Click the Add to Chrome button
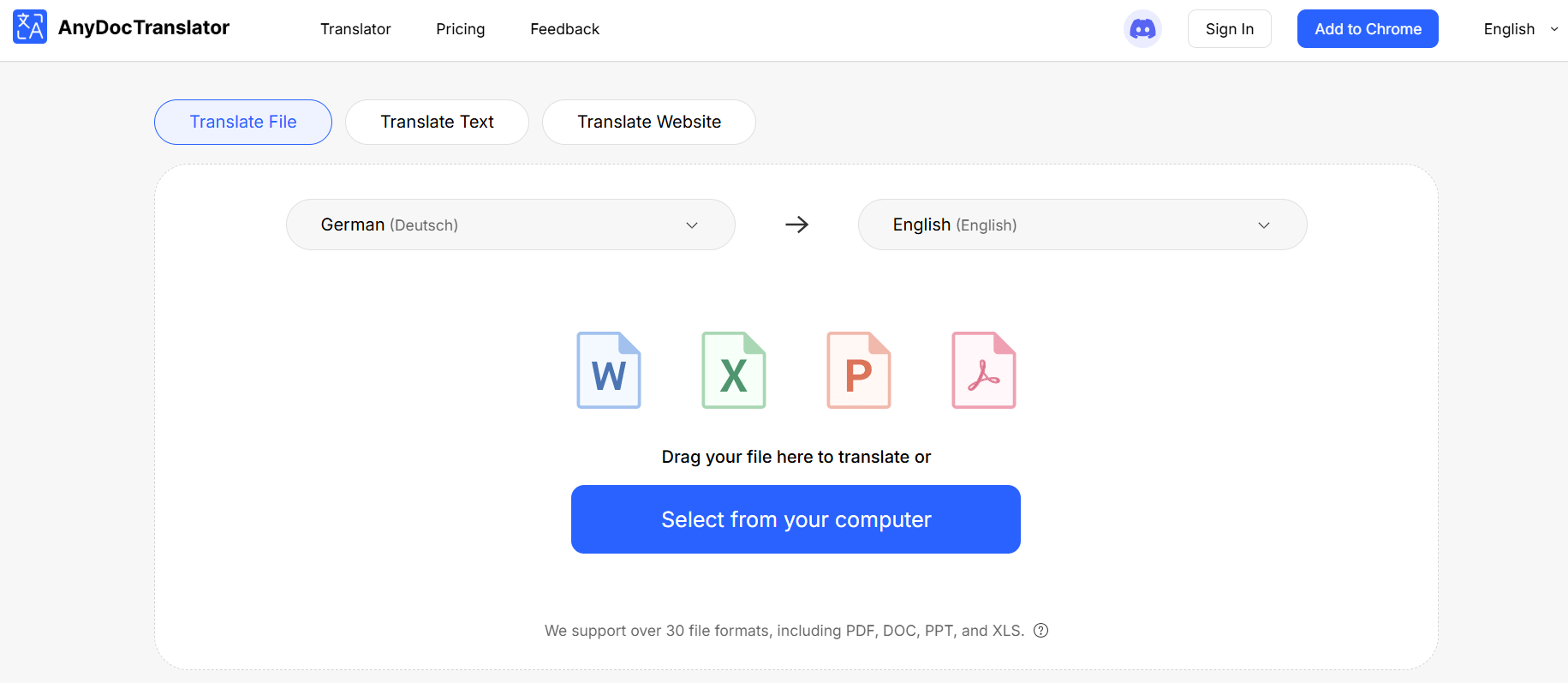Viewport: 1568px width, 683px height. click(1368, 29)
